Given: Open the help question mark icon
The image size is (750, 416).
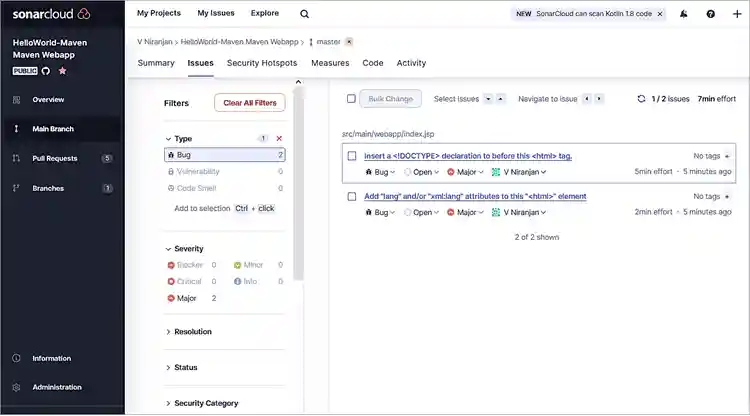Looking at the screenshot, I should tap(710, 14).
